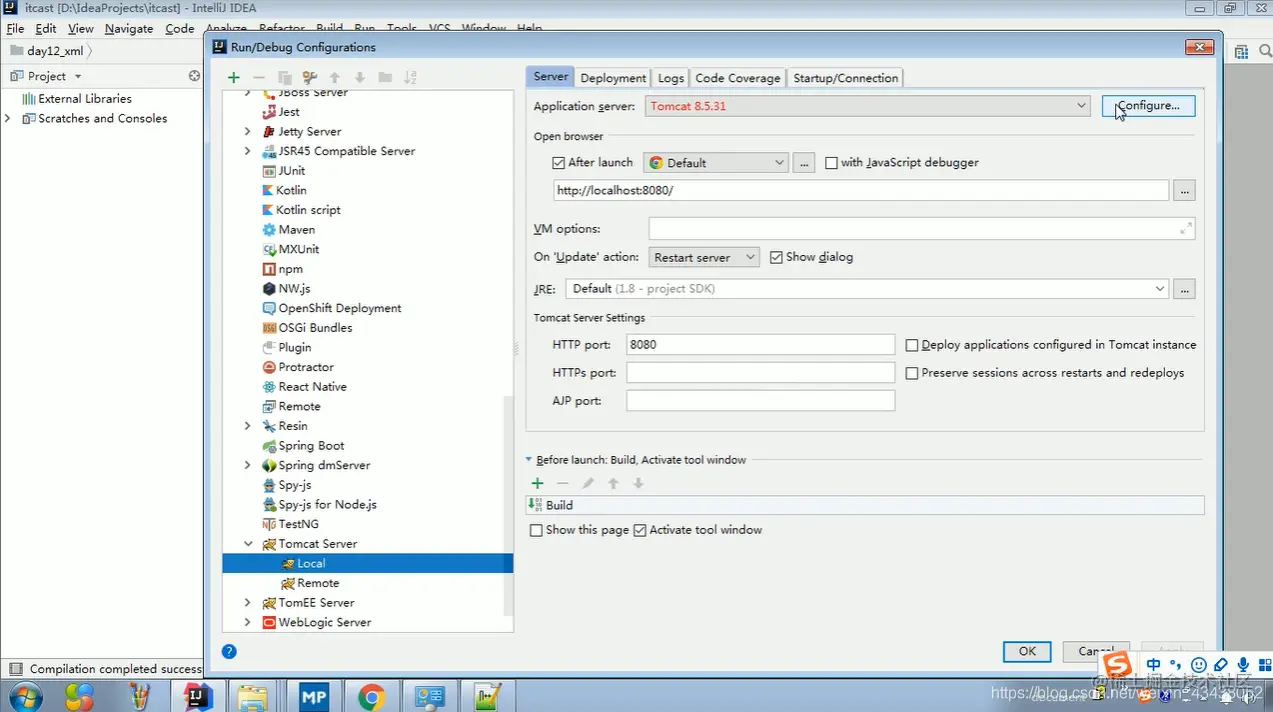Switch to the Code Coverage tab
The width and height of the screenshot is (1273, 712).
[x=737, y=78]
